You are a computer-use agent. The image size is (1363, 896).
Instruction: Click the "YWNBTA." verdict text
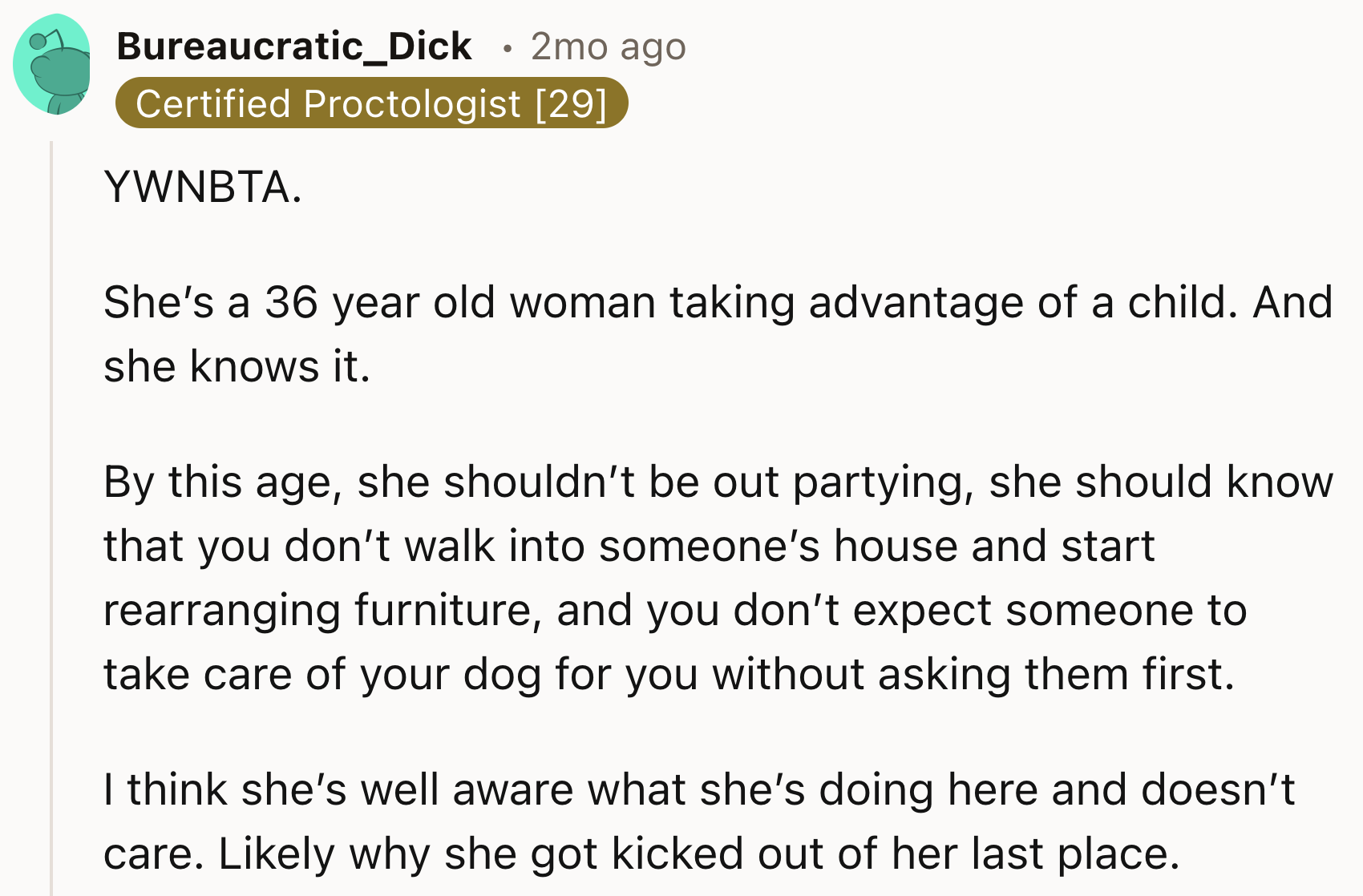pos(203,188)
